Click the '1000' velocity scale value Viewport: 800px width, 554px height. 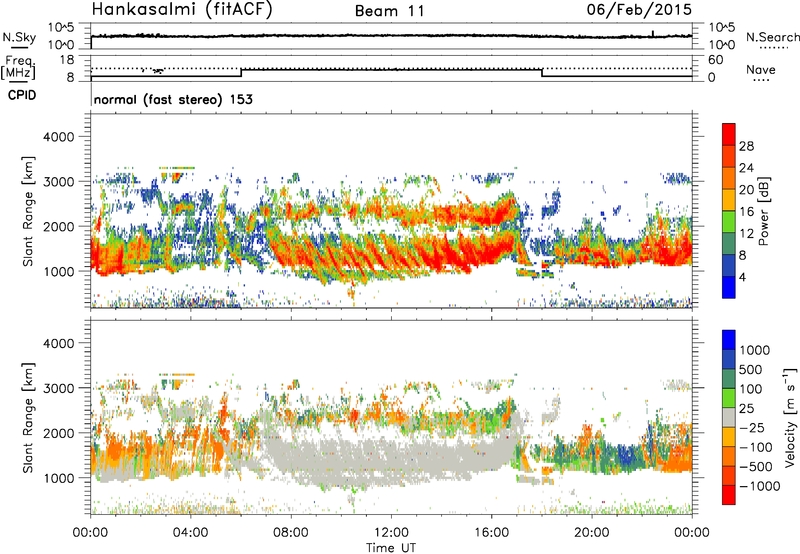[x=754, y=350]
